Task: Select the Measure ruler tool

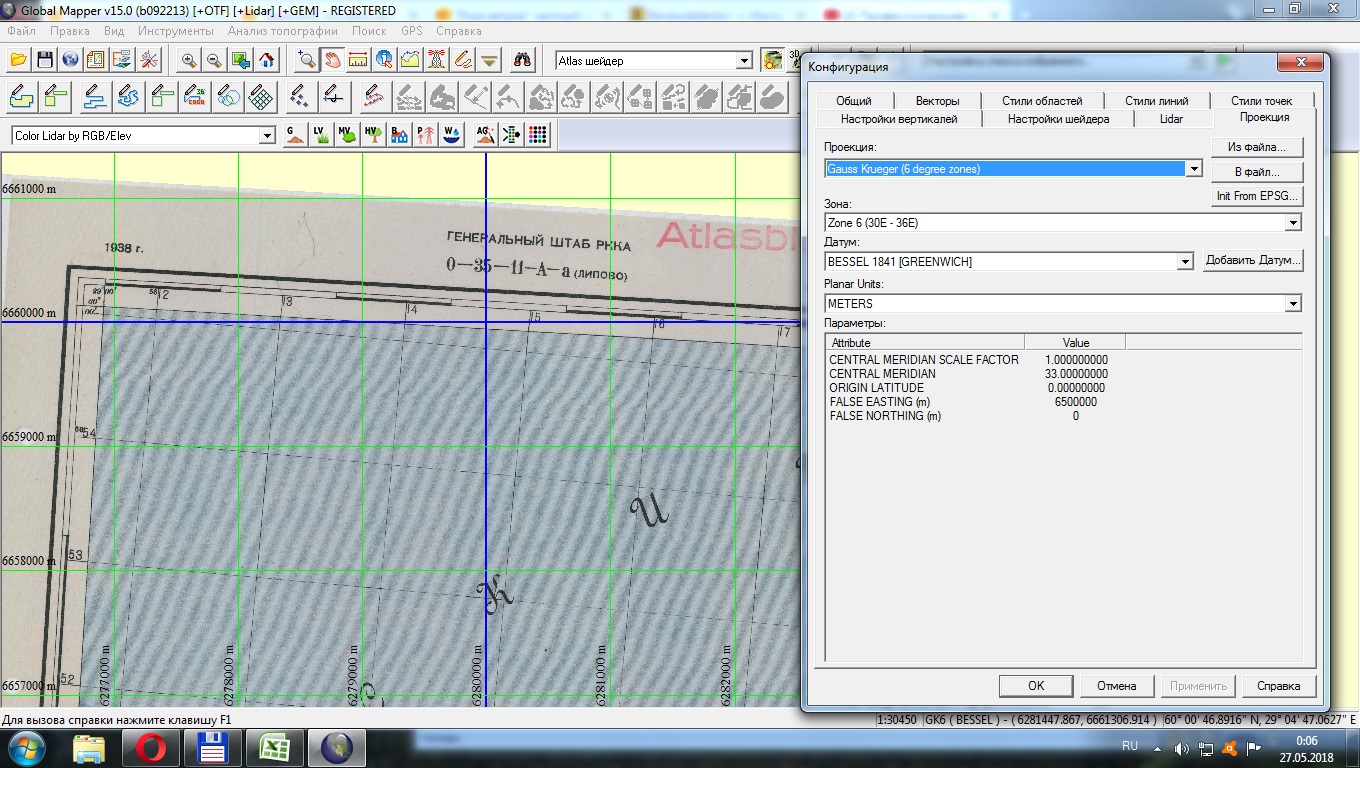Action: (358, 60)
